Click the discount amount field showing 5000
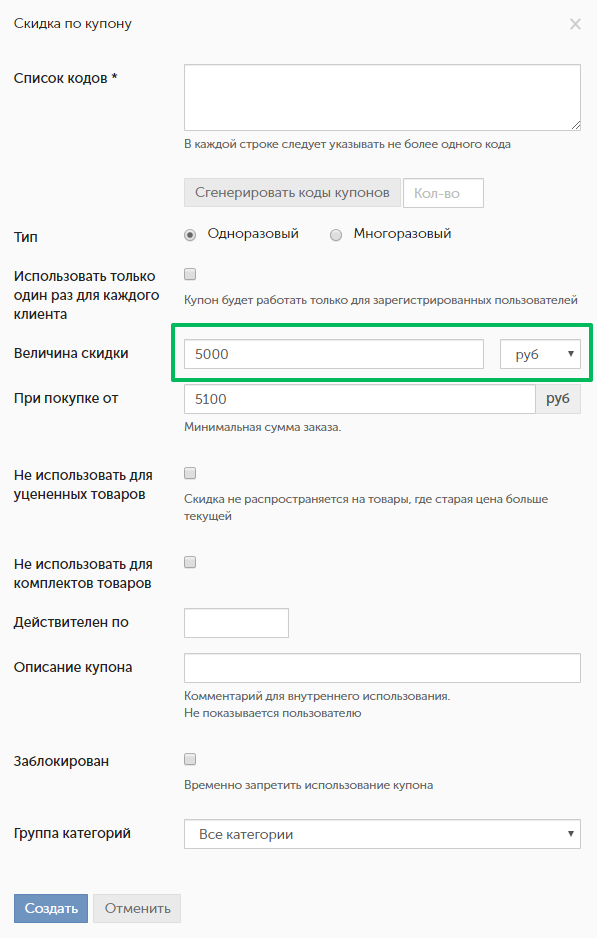 click(x=334, y=354)
